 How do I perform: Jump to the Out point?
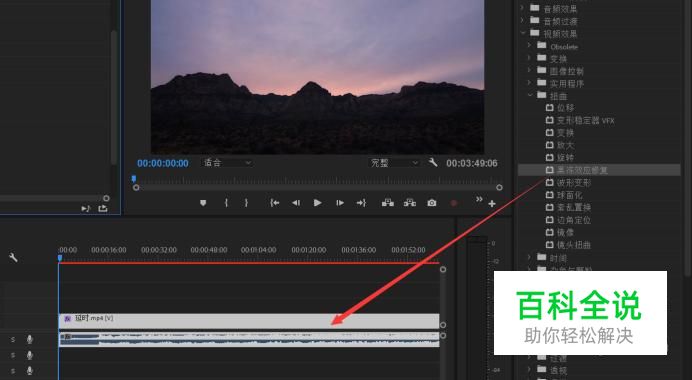361,203
